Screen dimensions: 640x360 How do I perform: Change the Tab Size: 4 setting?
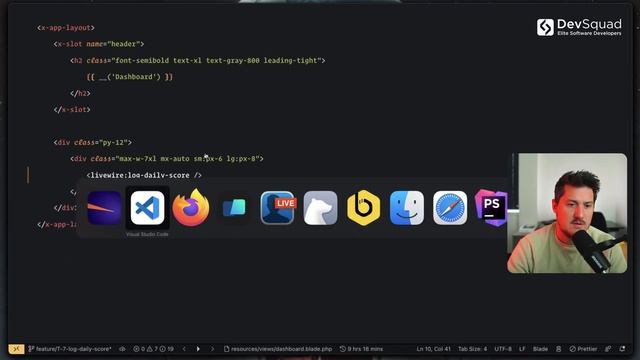tap(472, 349)
